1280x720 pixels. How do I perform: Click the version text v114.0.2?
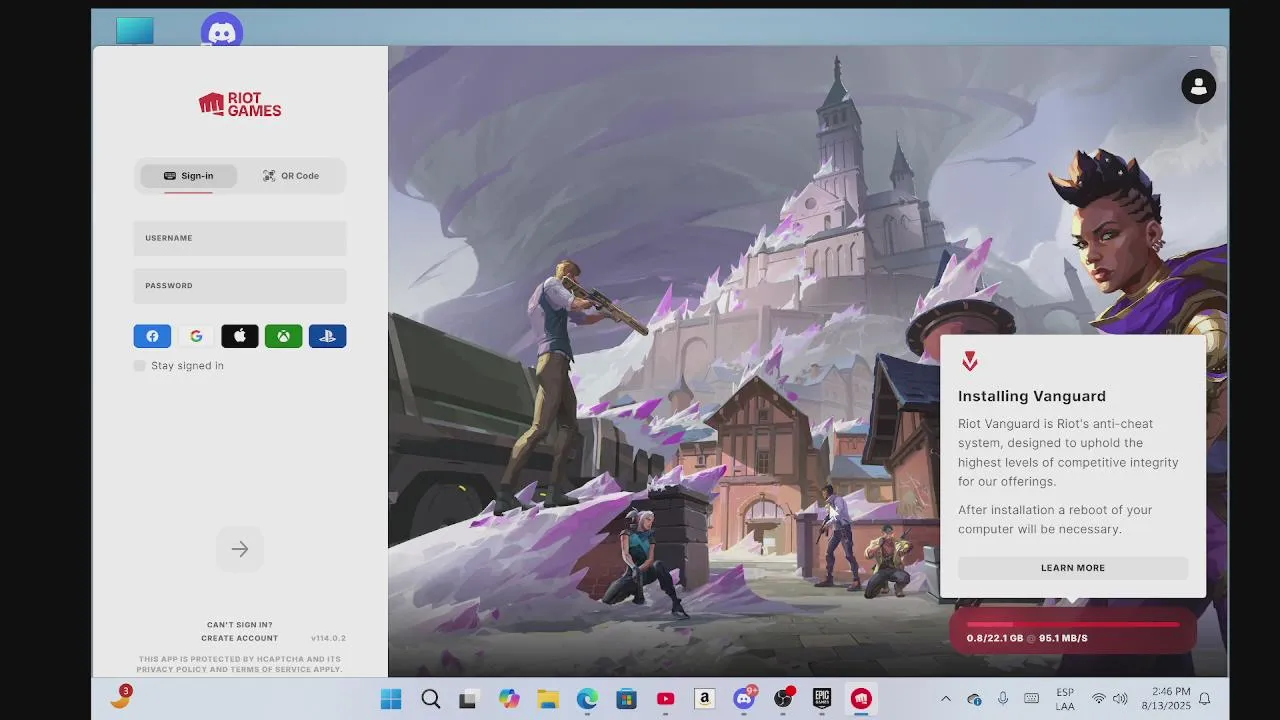[328, 638]
